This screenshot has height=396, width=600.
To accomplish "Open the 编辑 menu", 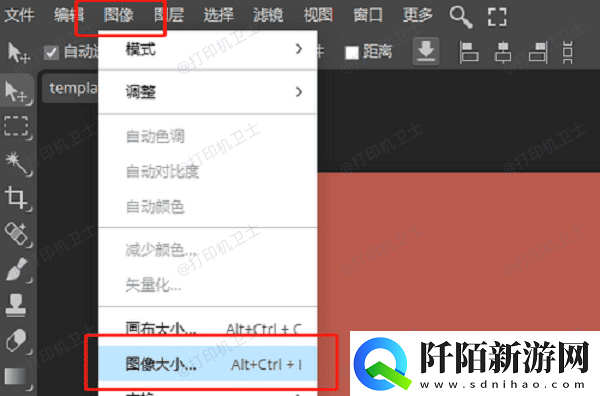I will pos(69,15).
